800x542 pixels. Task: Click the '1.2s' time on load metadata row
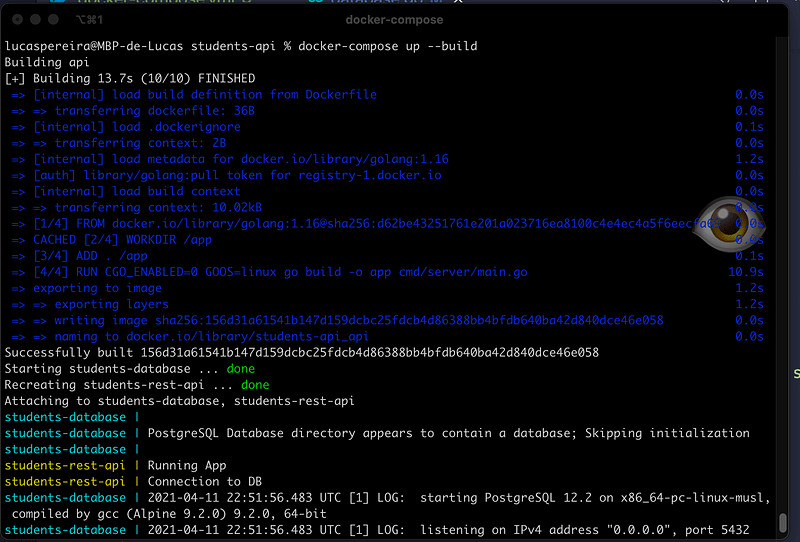point(749,159)
